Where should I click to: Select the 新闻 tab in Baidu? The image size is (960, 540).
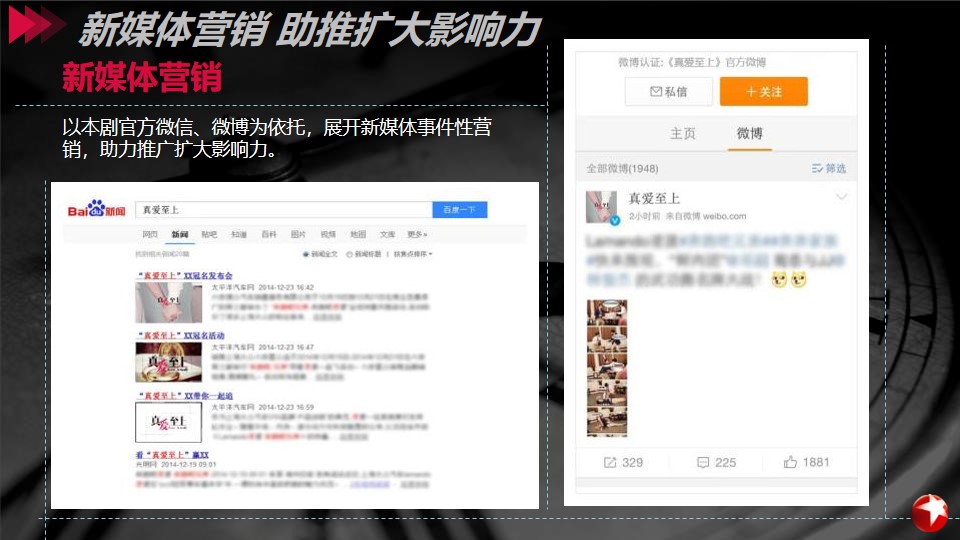tap(180, 234)
